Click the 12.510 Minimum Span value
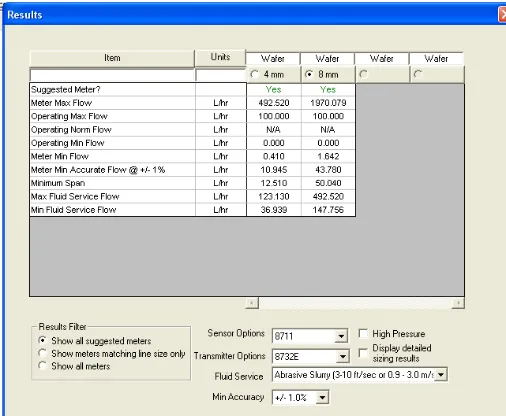Image resolution: width=506 pixels, height=416 pixels. pyautogui.click(x=274, y=183)
